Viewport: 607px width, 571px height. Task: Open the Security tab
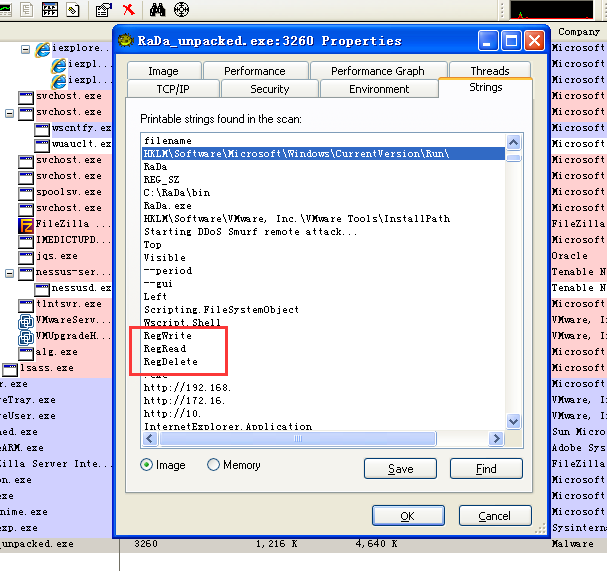pyautogui.click(x=270, y=89)
